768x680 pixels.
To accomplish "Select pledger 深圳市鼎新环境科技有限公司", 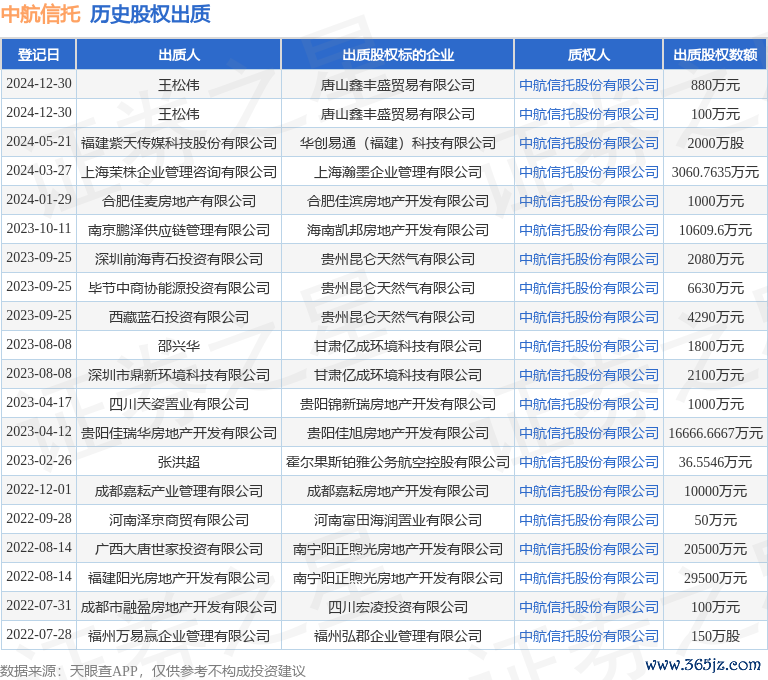I will pyautogui.click(x=179, y=375).
